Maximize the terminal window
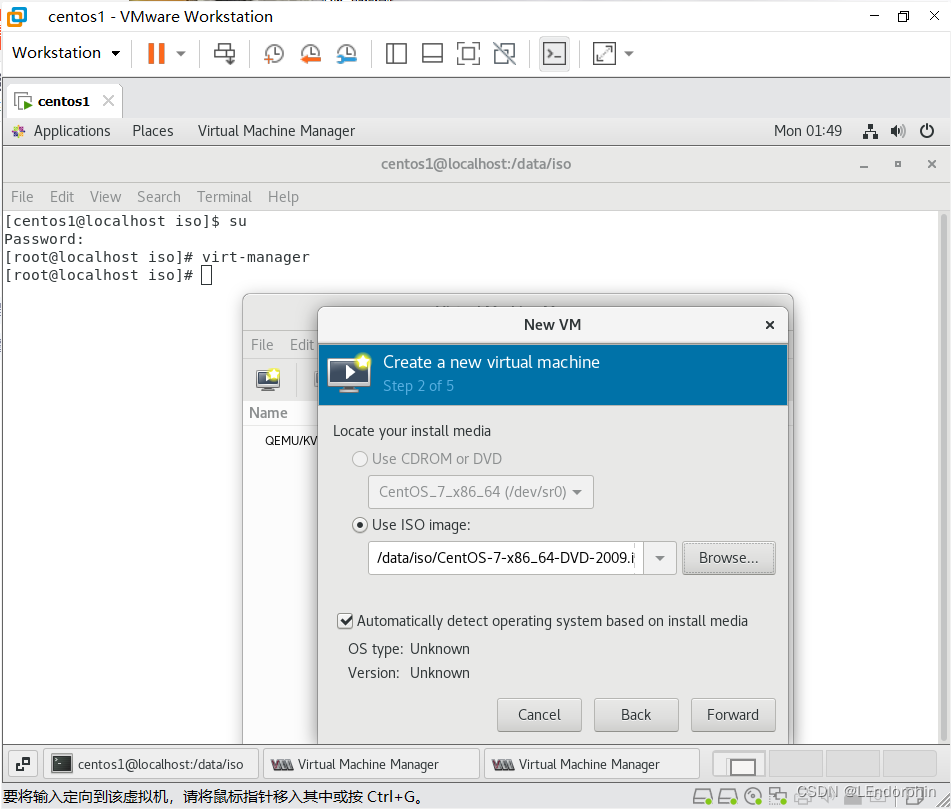Screen dimensions: 951x809 click(x=898, y=164)
